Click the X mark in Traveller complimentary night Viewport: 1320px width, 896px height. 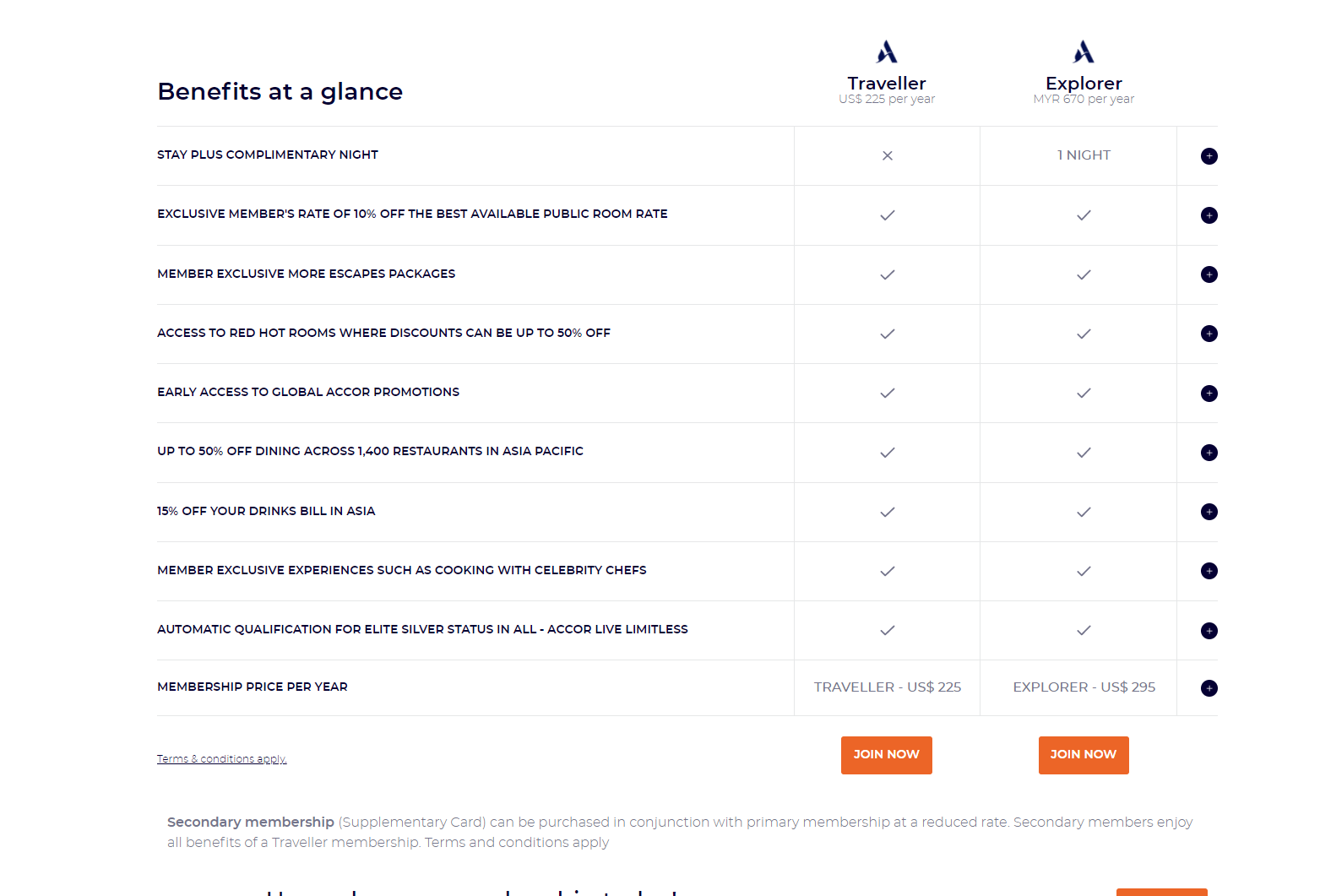[888, 155]
